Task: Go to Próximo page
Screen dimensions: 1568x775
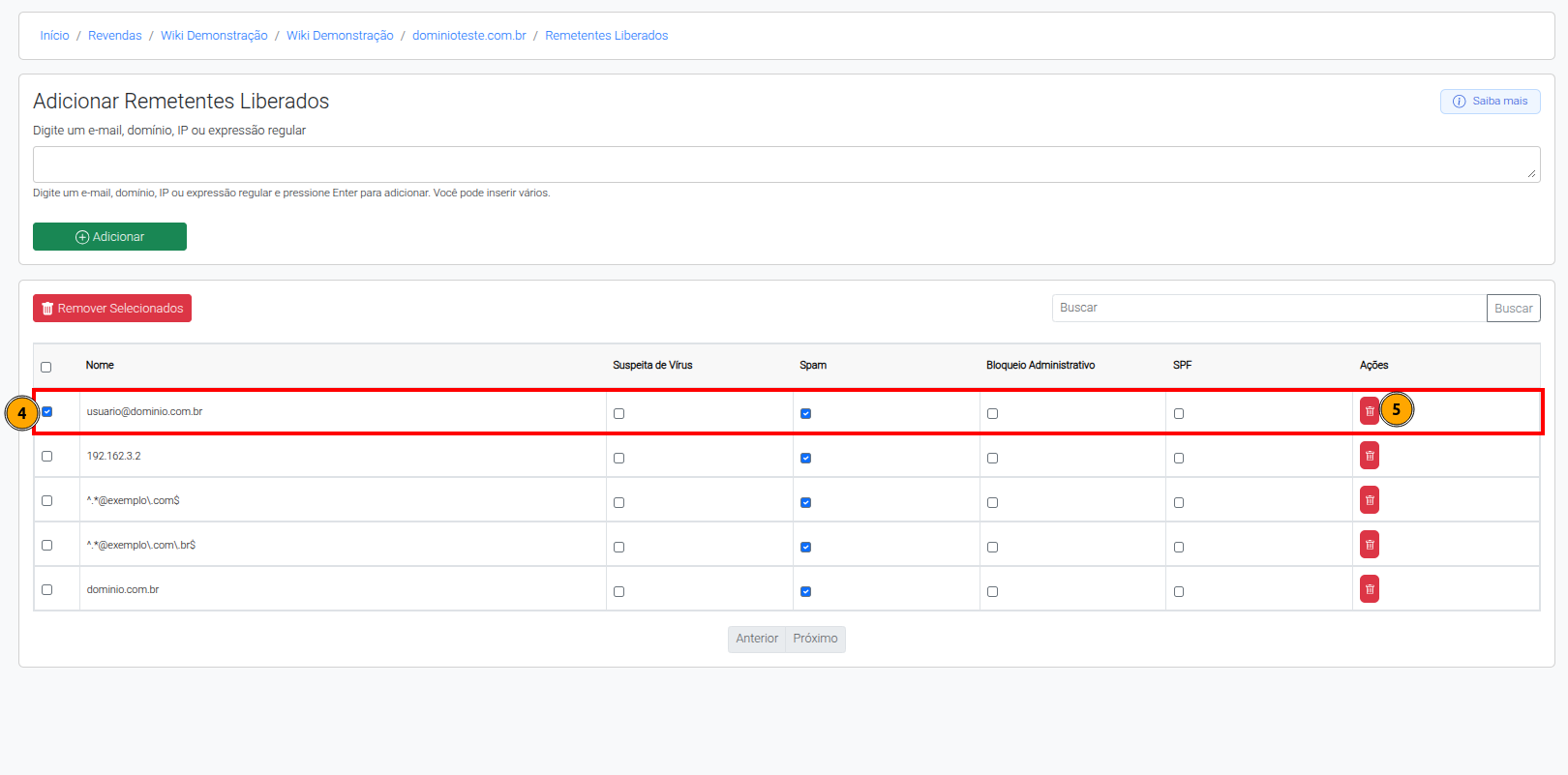Action: coord(815,639)
